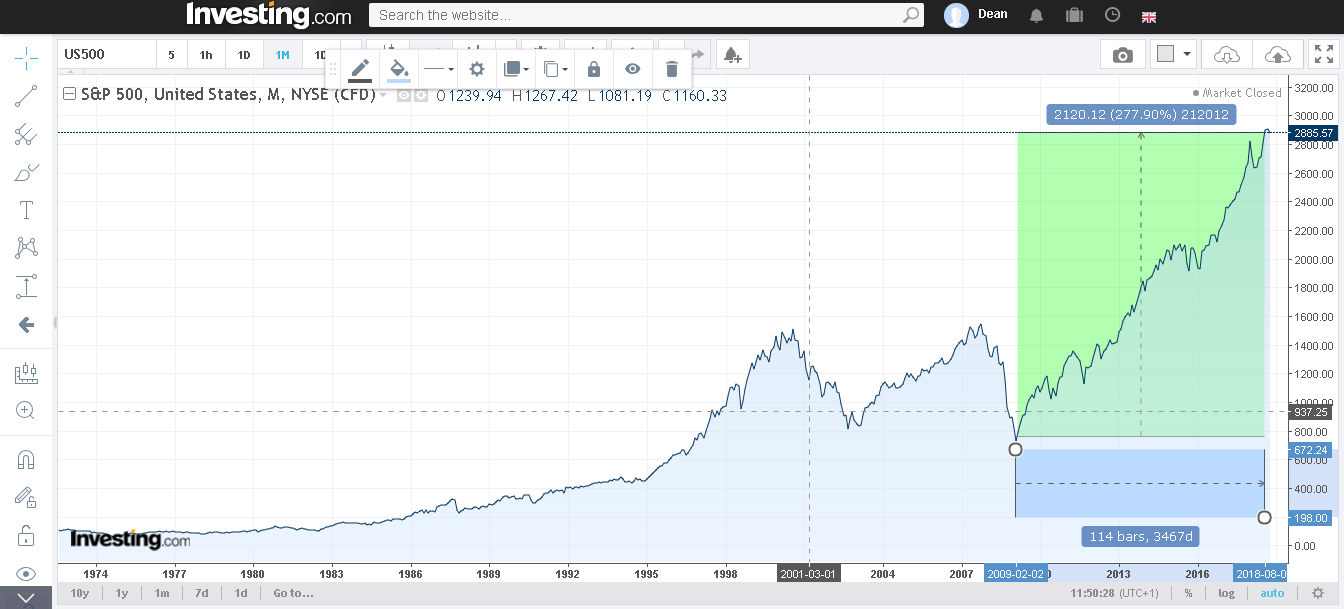Pick the XABCD pattern tool
The width and height of the screenshot is (1344, 609).
click(x=26, y=248)
